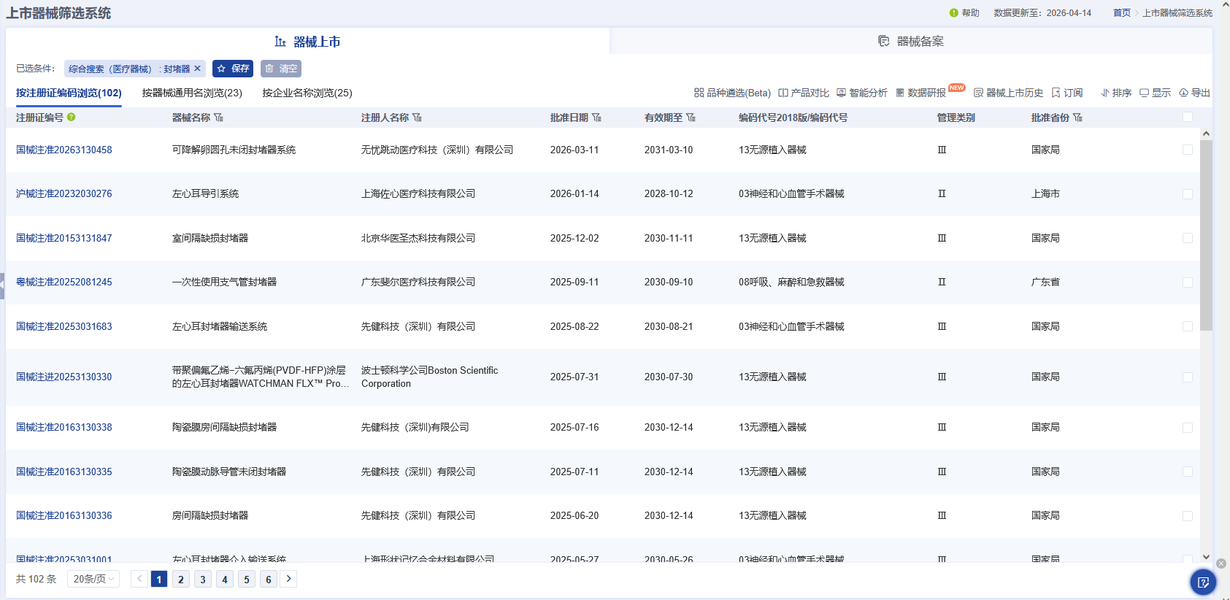The width and height of the screenshot is (1230, 600).
Task: Click the help icon beside 注册证编号 header
Action: pos(71,117)
